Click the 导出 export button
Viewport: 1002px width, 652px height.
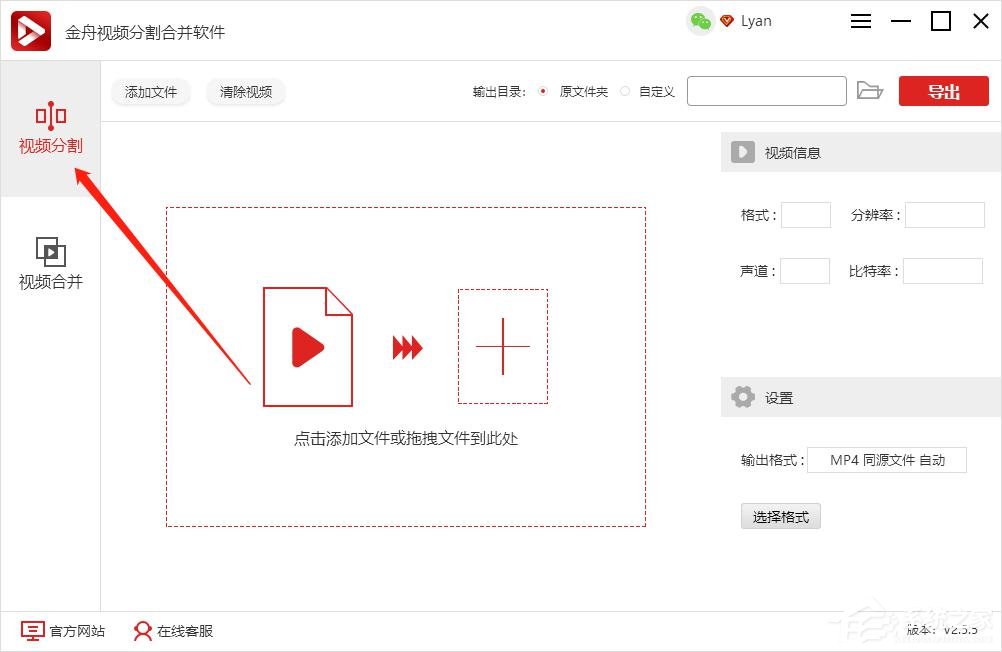click(942, 90)
